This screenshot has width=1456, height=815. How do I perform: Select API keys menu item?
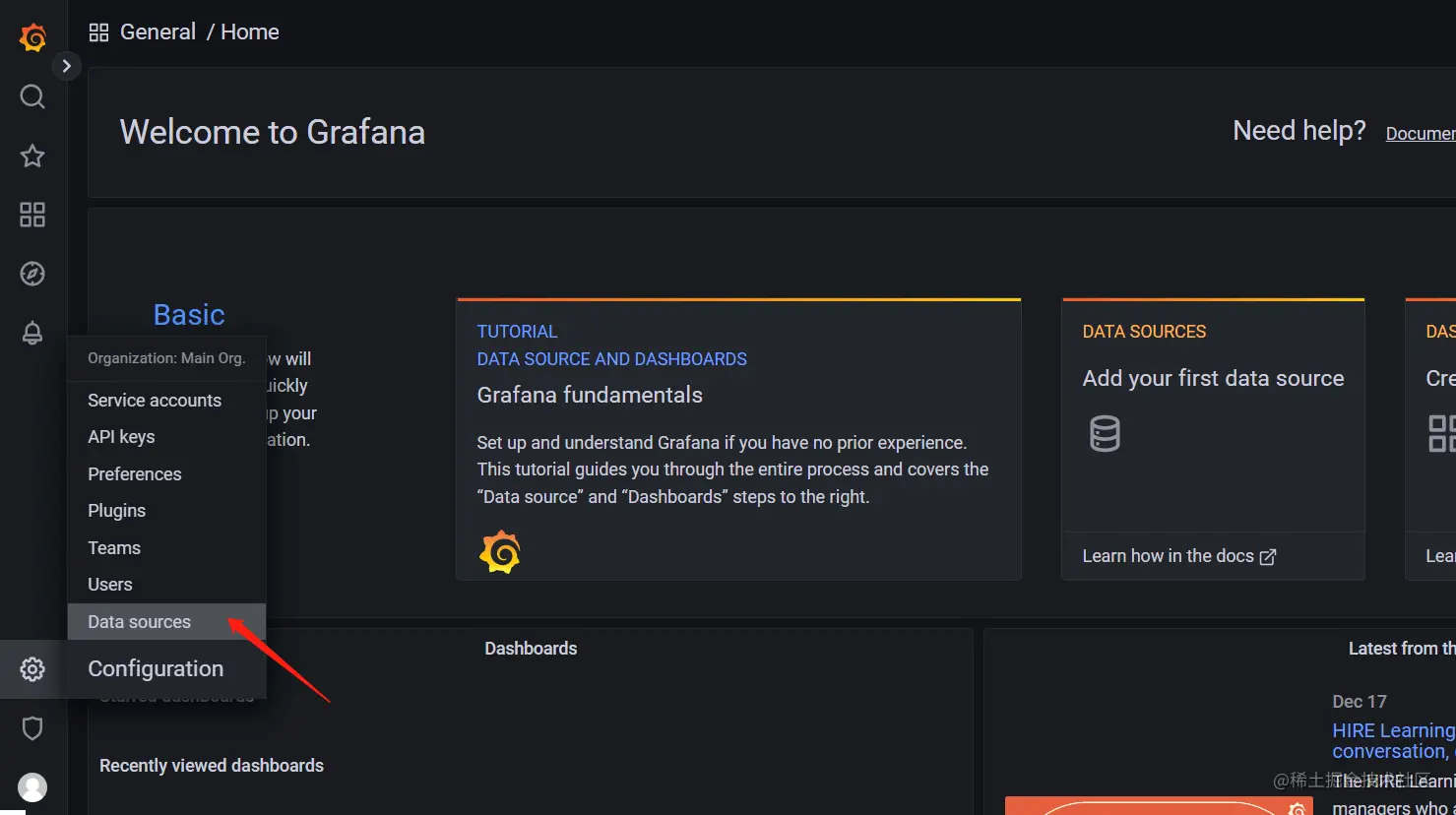pos(166,437)
